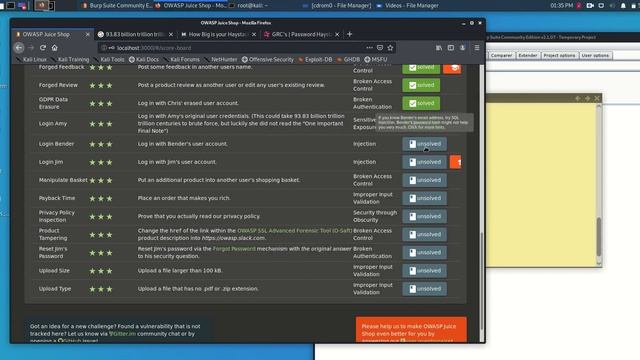This screenshot has width=640, height=360.
Task: Click unsolved button for Reset Jim's Password
Action: [x=424, y=253]
